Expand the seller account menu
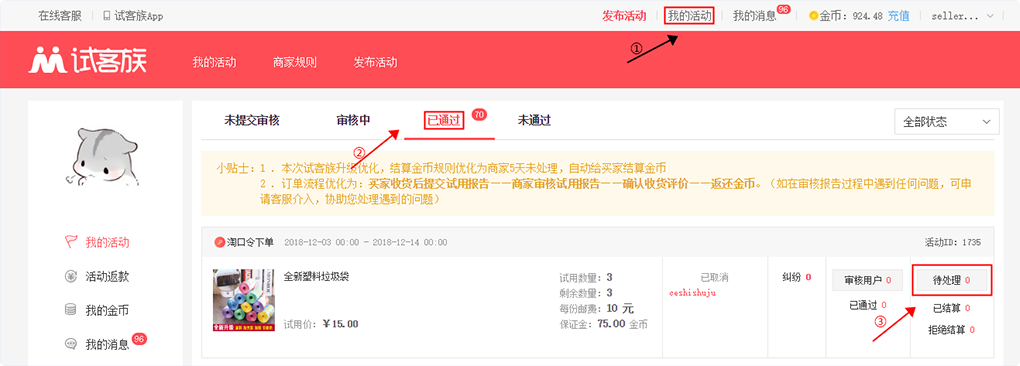The width and height of the screenshot is (1020, 366). [963, 16]
